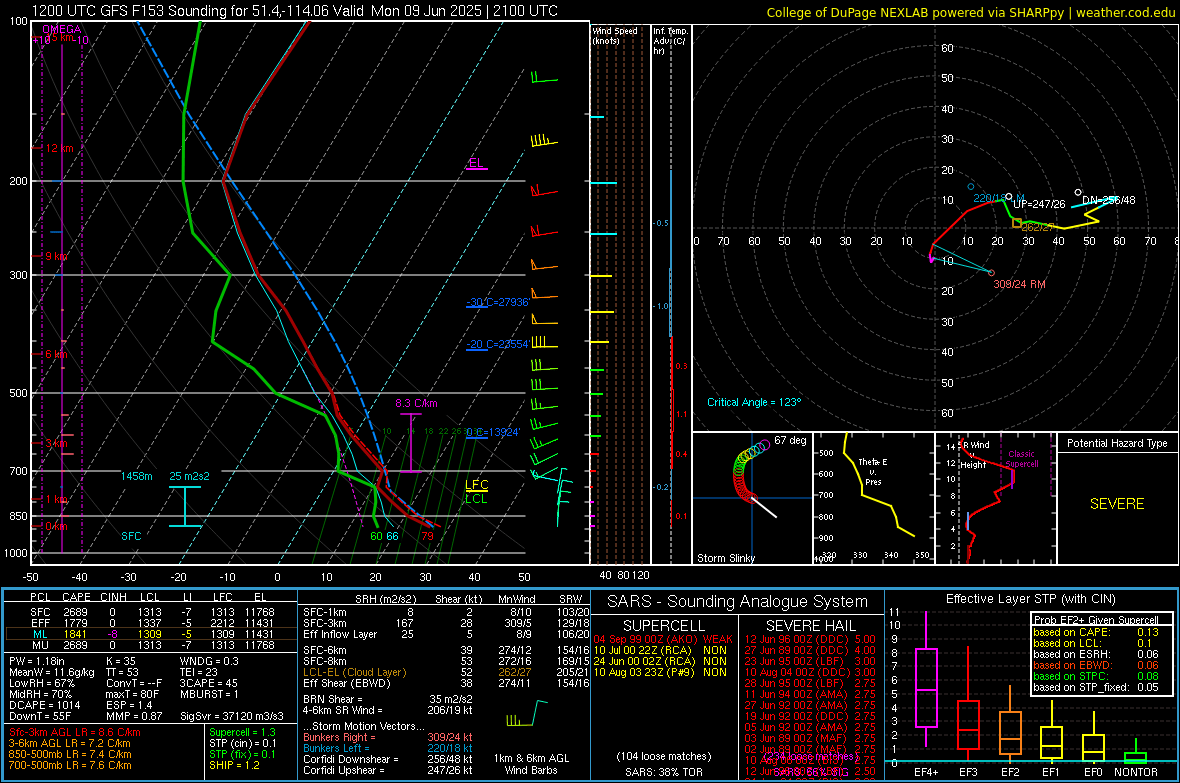Click the Supercell = 1.3 composite value
The height and width of the screenshot is (783, 1180).
click(x=242, y=732)
